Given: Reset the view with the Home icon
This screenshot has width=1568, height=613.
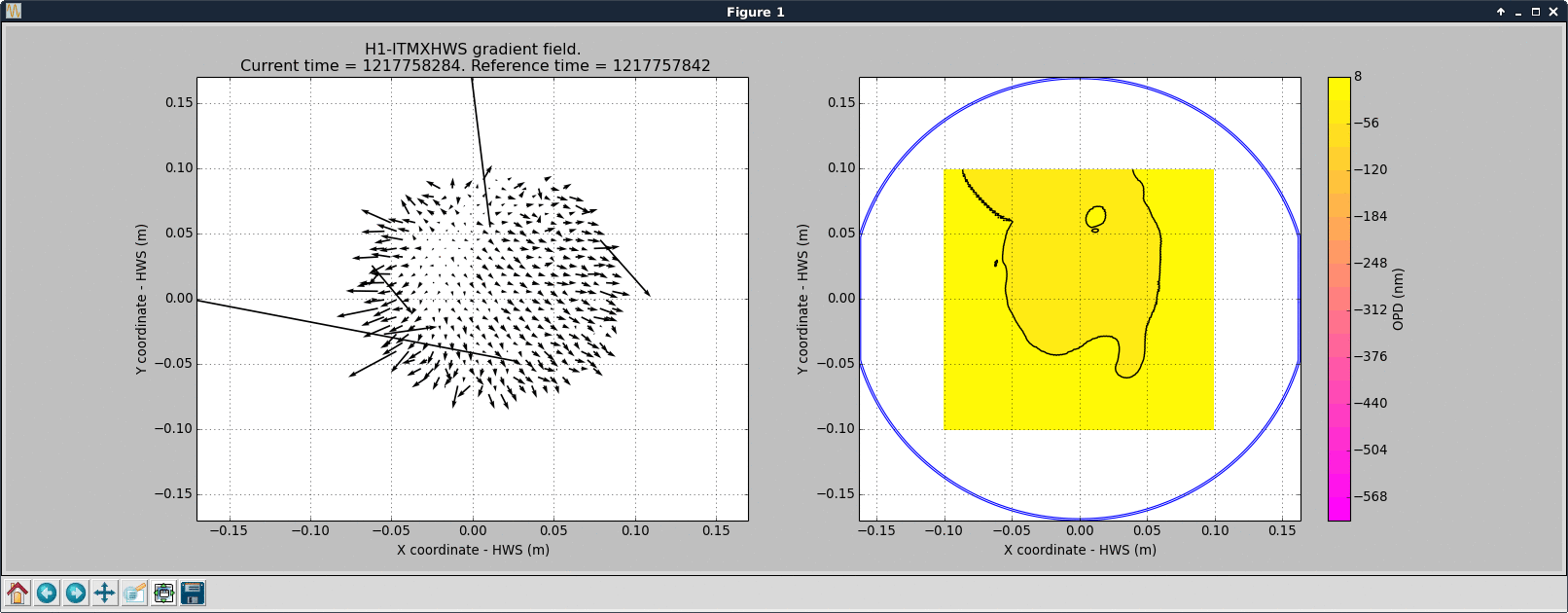Looking at the screenshot, I should pyautogui.click(x=18, y=593).
